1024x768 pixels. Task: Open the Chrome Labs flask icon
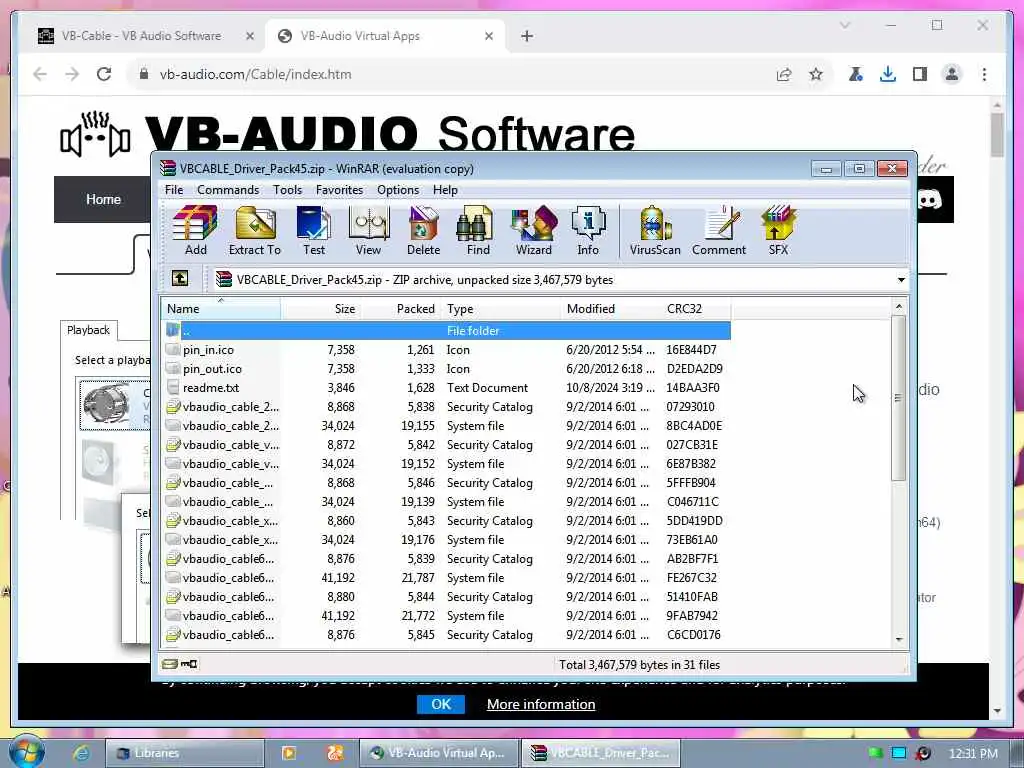point(856,74)
